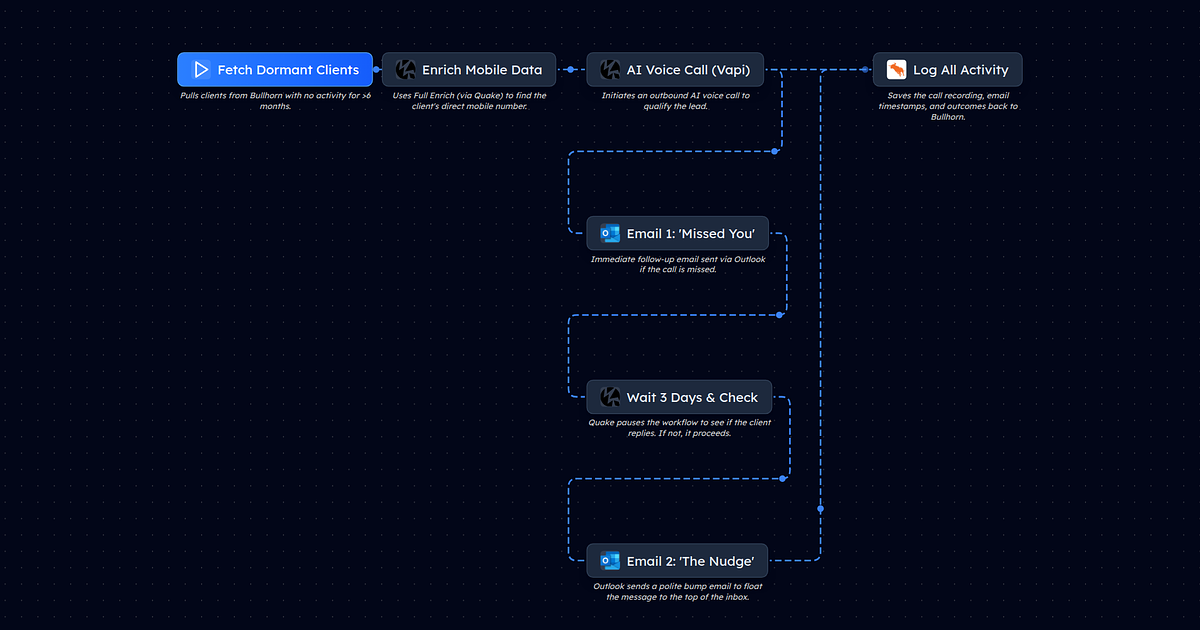Click connector dot between Enrich and AI Voice Call
1200x630 pixels.
pos(570,70)
